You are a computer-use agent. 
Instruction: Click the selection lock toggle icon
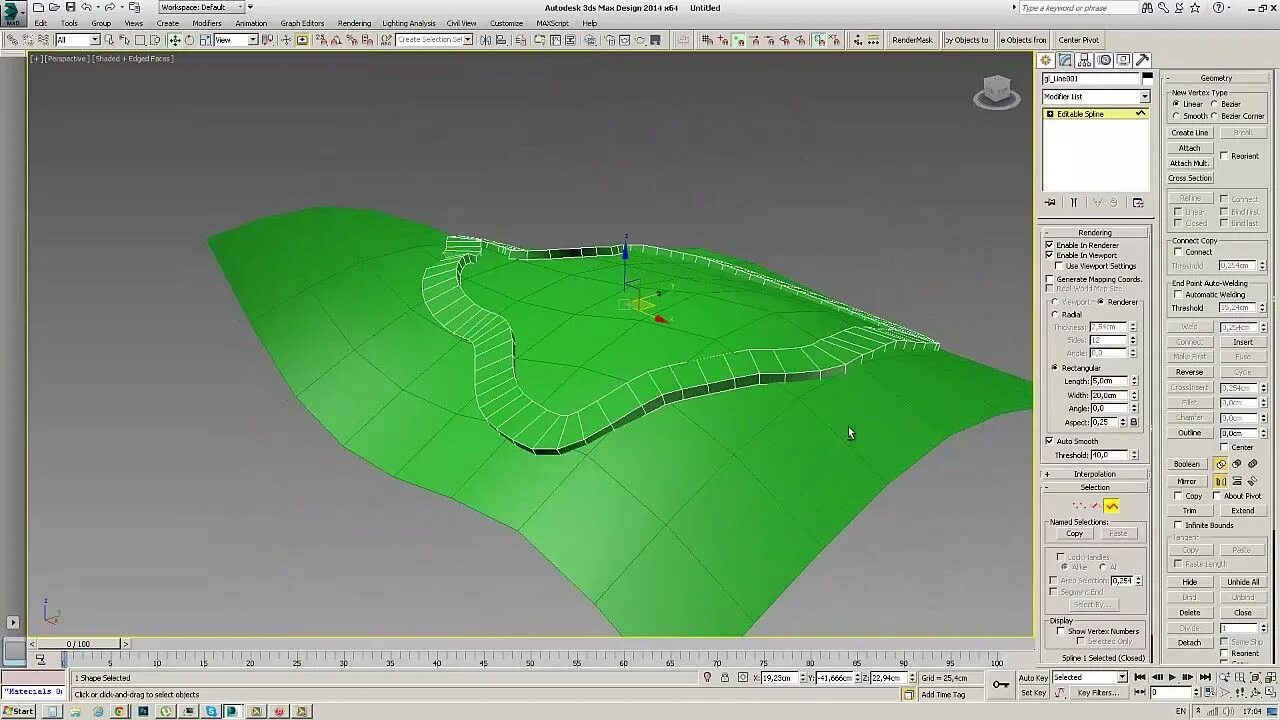(x=725, y=677)
